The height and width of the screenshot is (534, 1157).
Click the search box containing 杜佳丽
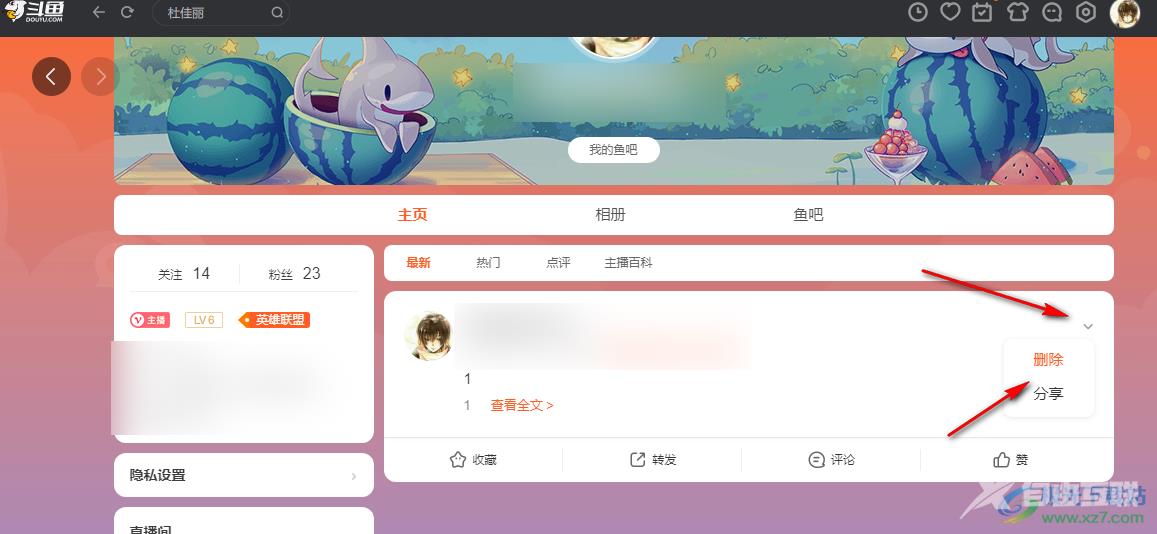(221, 13)
